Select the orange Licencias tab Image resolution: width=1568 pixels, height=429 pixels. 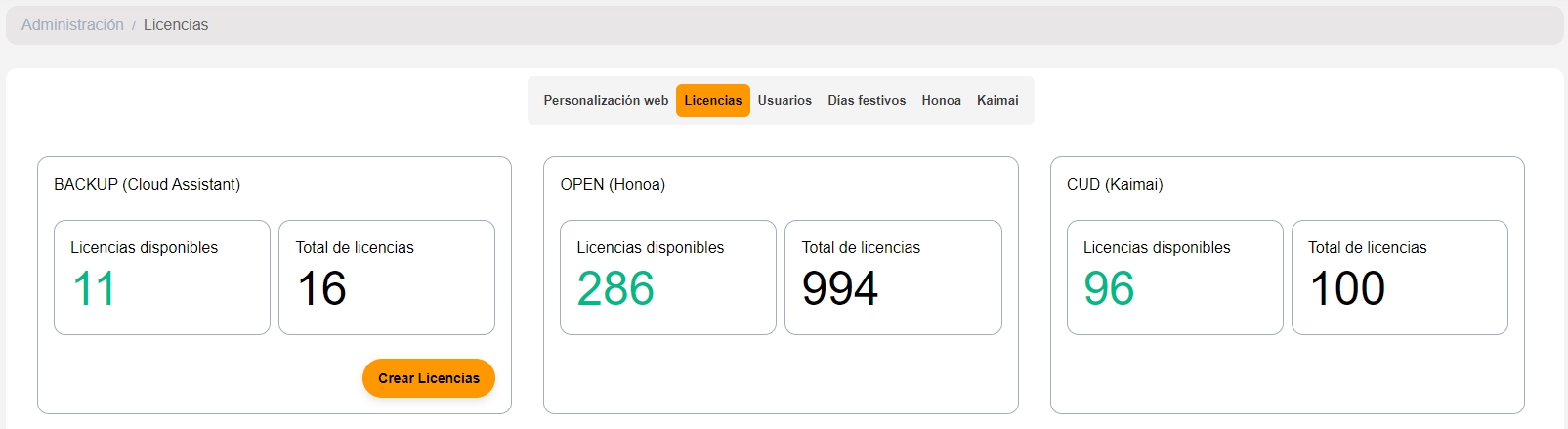(713, 101)
